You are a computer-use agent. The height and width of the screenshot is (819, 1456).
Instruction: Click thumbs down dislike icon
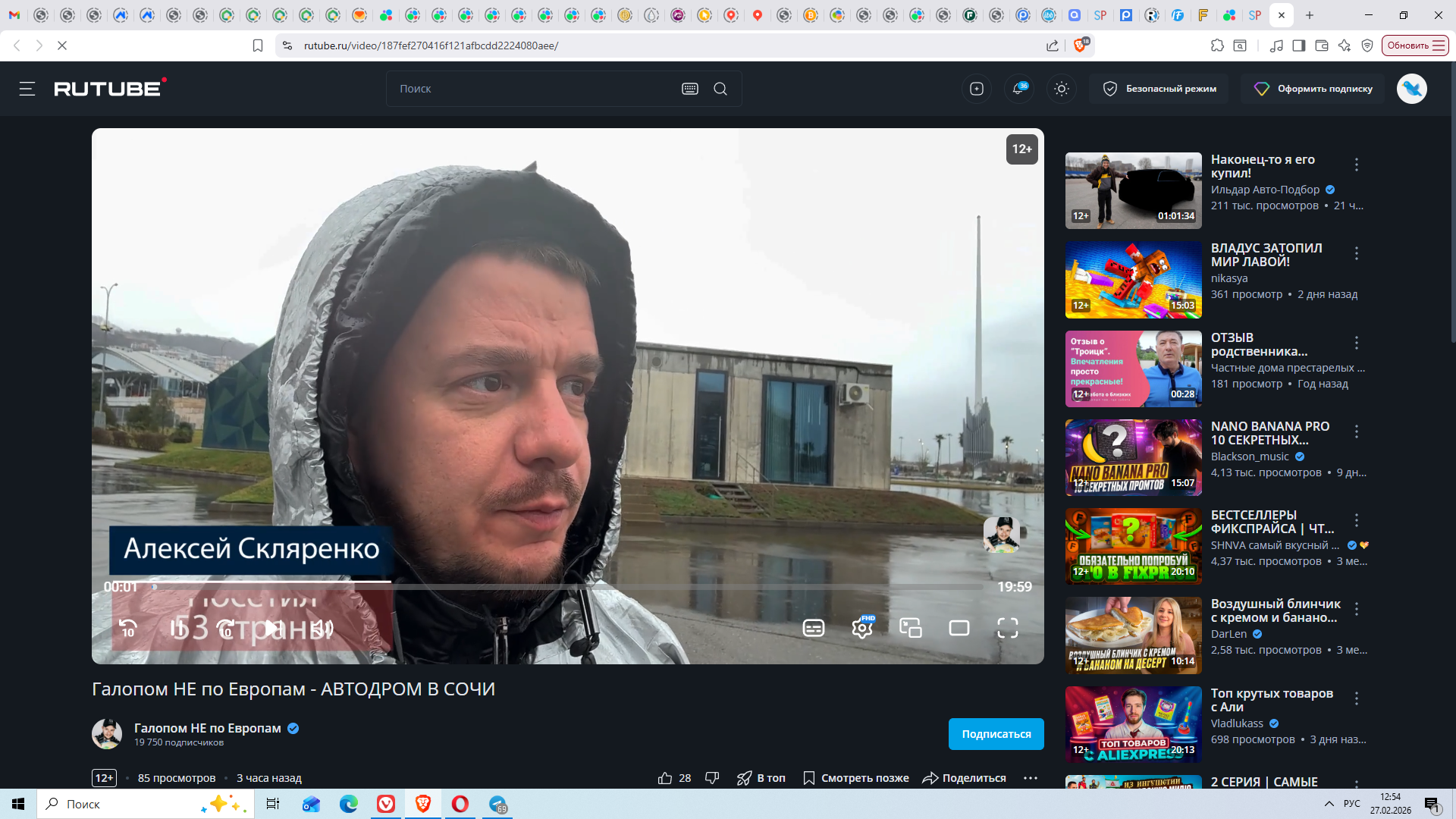pyautogui.click(x=712, y=778)
